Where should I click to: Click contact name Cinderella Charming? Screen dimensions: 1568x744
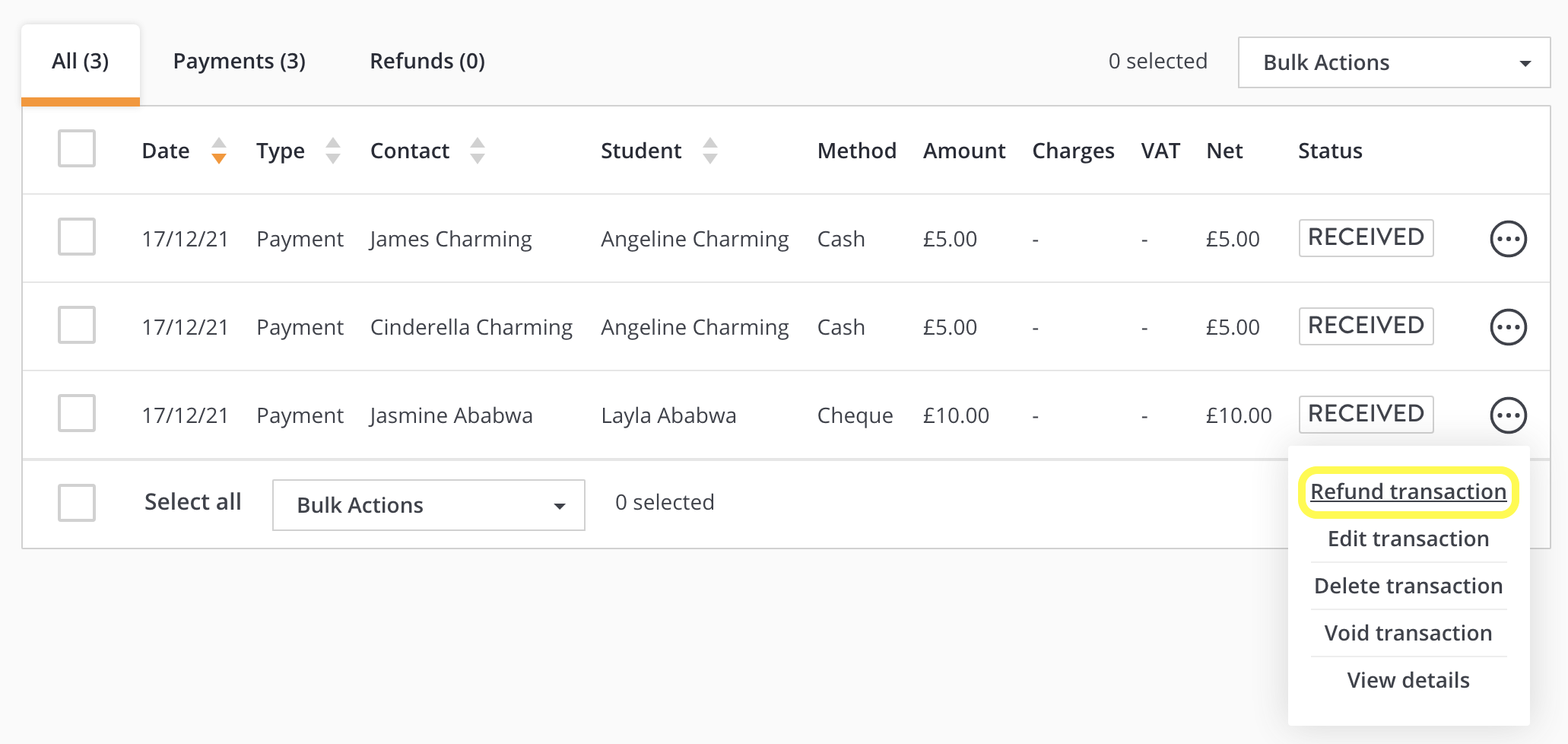point(471,327)
